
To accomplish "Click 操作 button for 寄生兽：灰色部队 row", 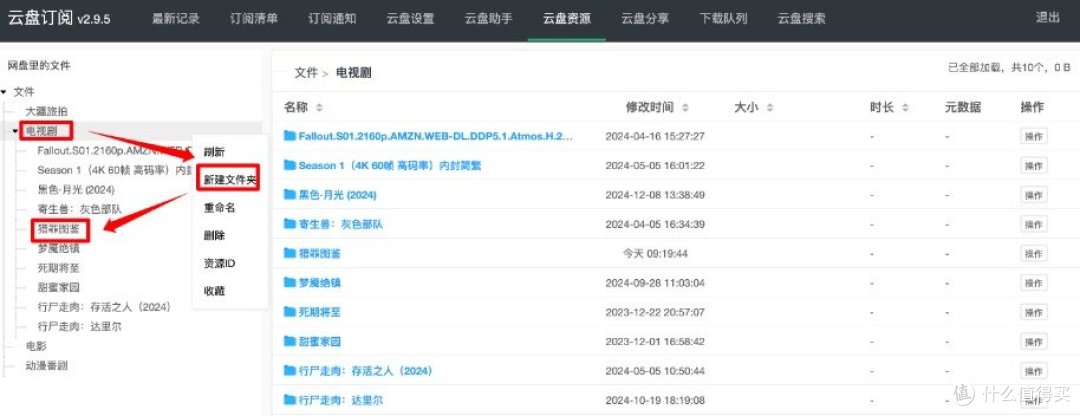I will point(1034,225).
